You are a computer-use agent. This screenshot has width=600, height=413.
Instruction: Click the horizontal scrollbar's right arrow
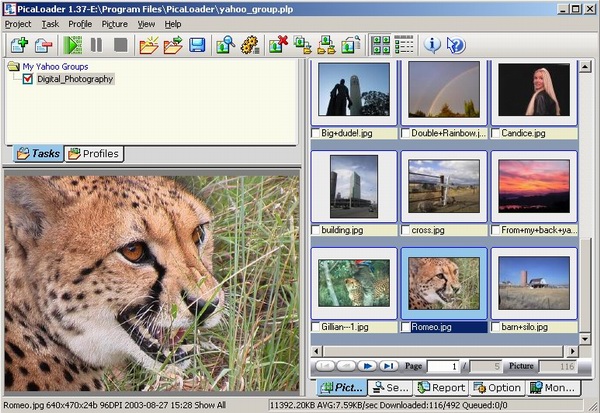(572, 351)
